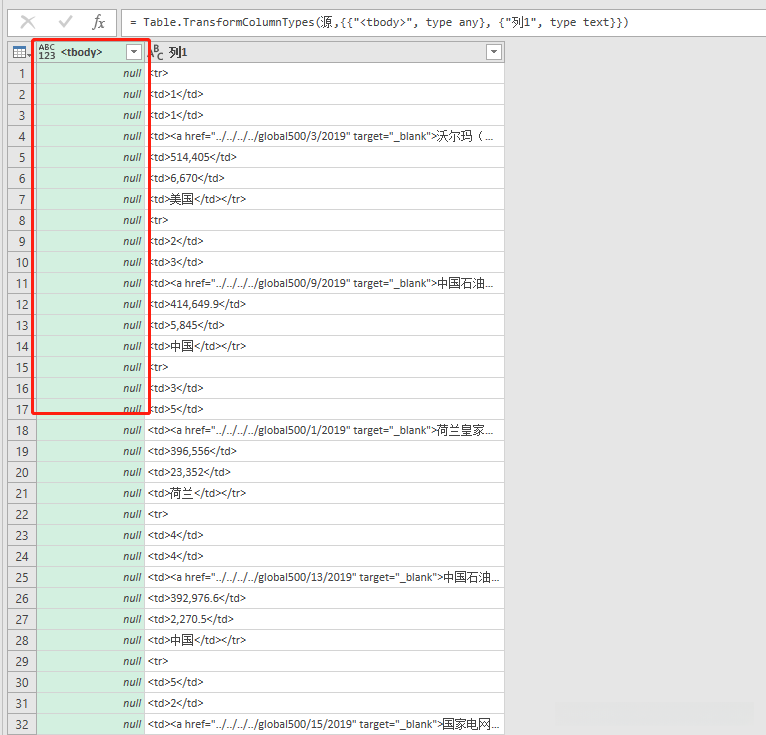The image size is (766, 735).
Task: Click the cell <td>美国</td></tr>
Action: click(324, 199)
